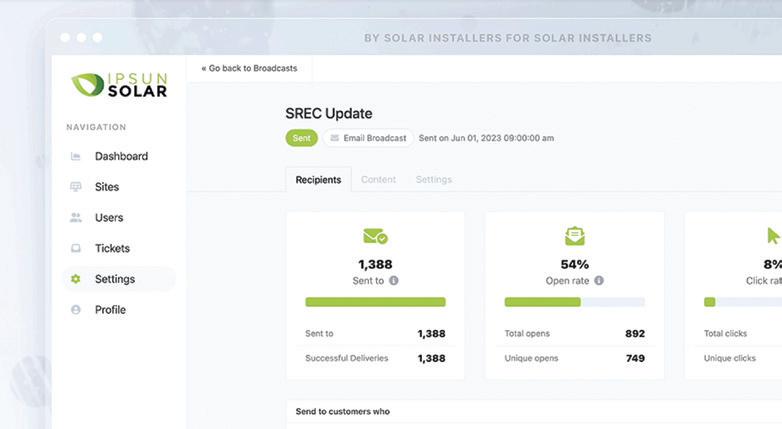Open Dashboard from the navigation menu
The image size is (782, 429).
click(121, 157)
